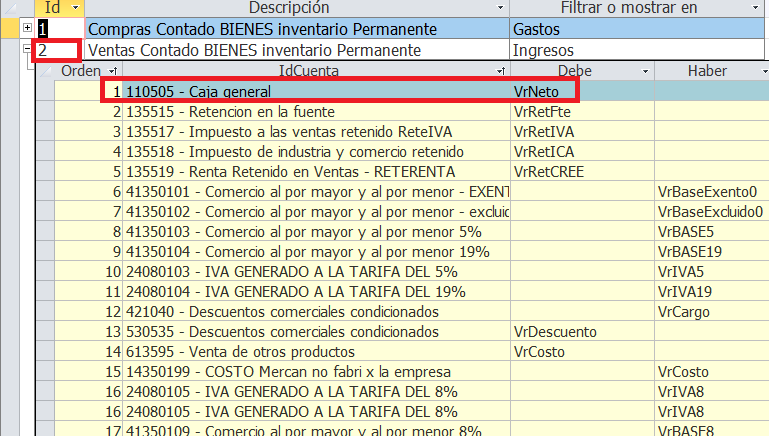Click the IdCuenta column header
This screenshot has width=769, height=436.
coord(316,71)
